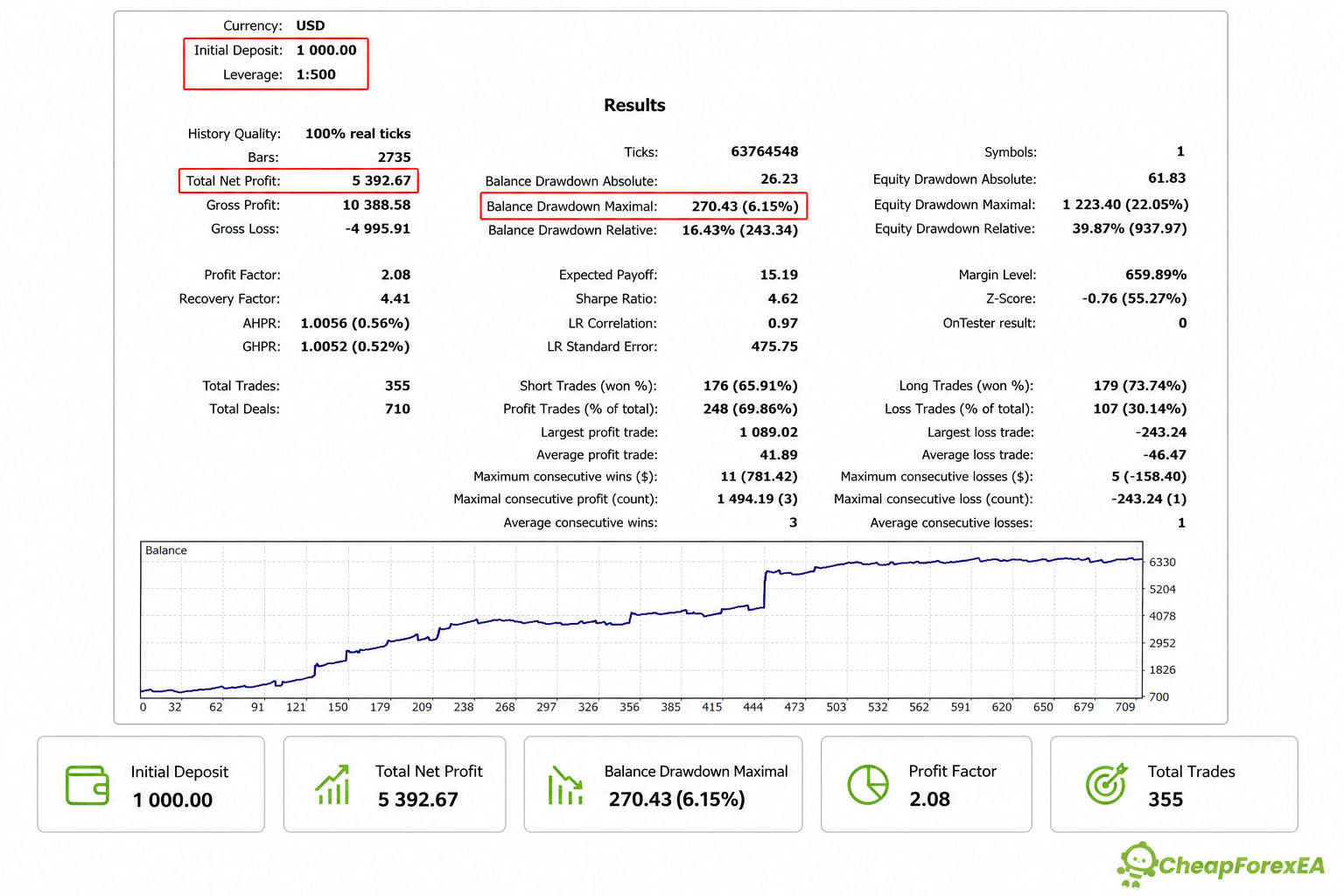This screenshot has height=896, width=1344.
Task: Select the Balance Drawdown Relative value 16.43% (243.34)
Action: (740, 230)
